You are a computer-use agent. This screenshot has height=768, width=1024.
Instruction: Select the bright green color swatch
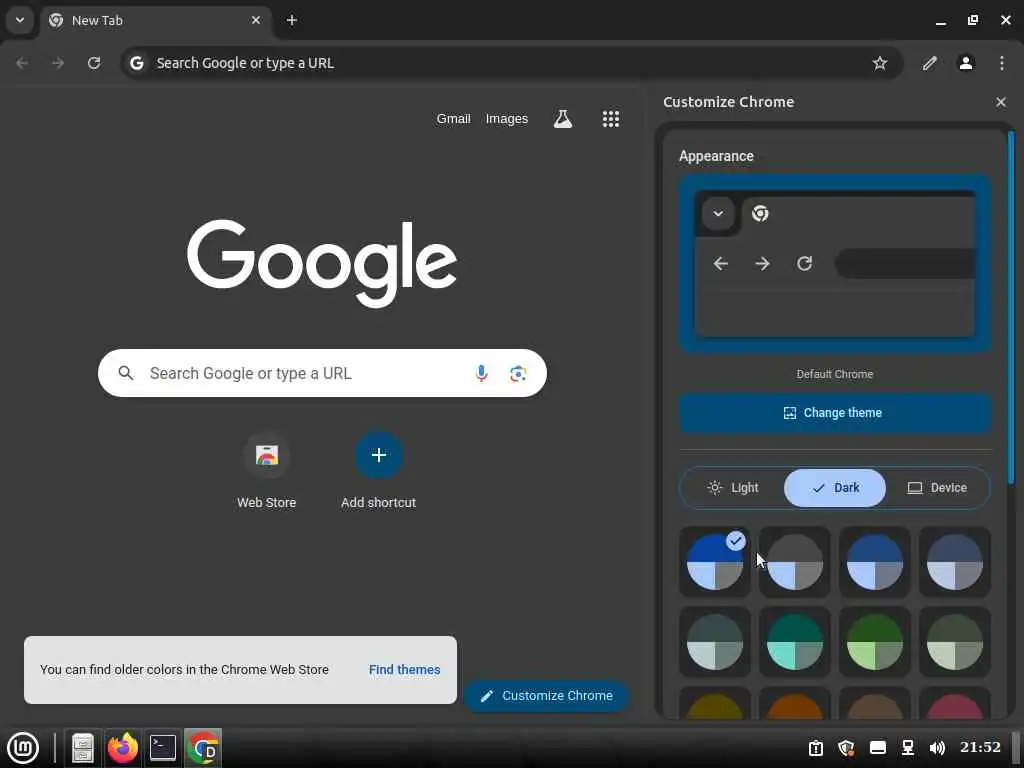pos(874,642)
